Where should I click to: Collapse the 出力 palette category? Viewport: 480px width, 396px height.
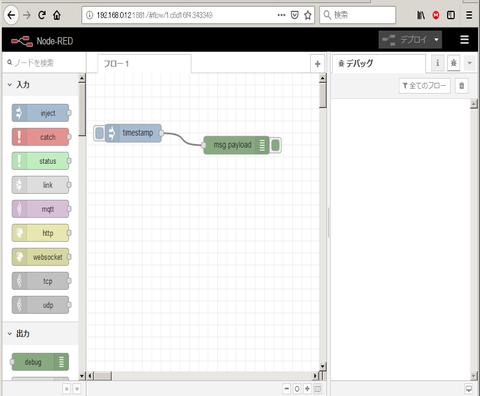coord(41,333)
